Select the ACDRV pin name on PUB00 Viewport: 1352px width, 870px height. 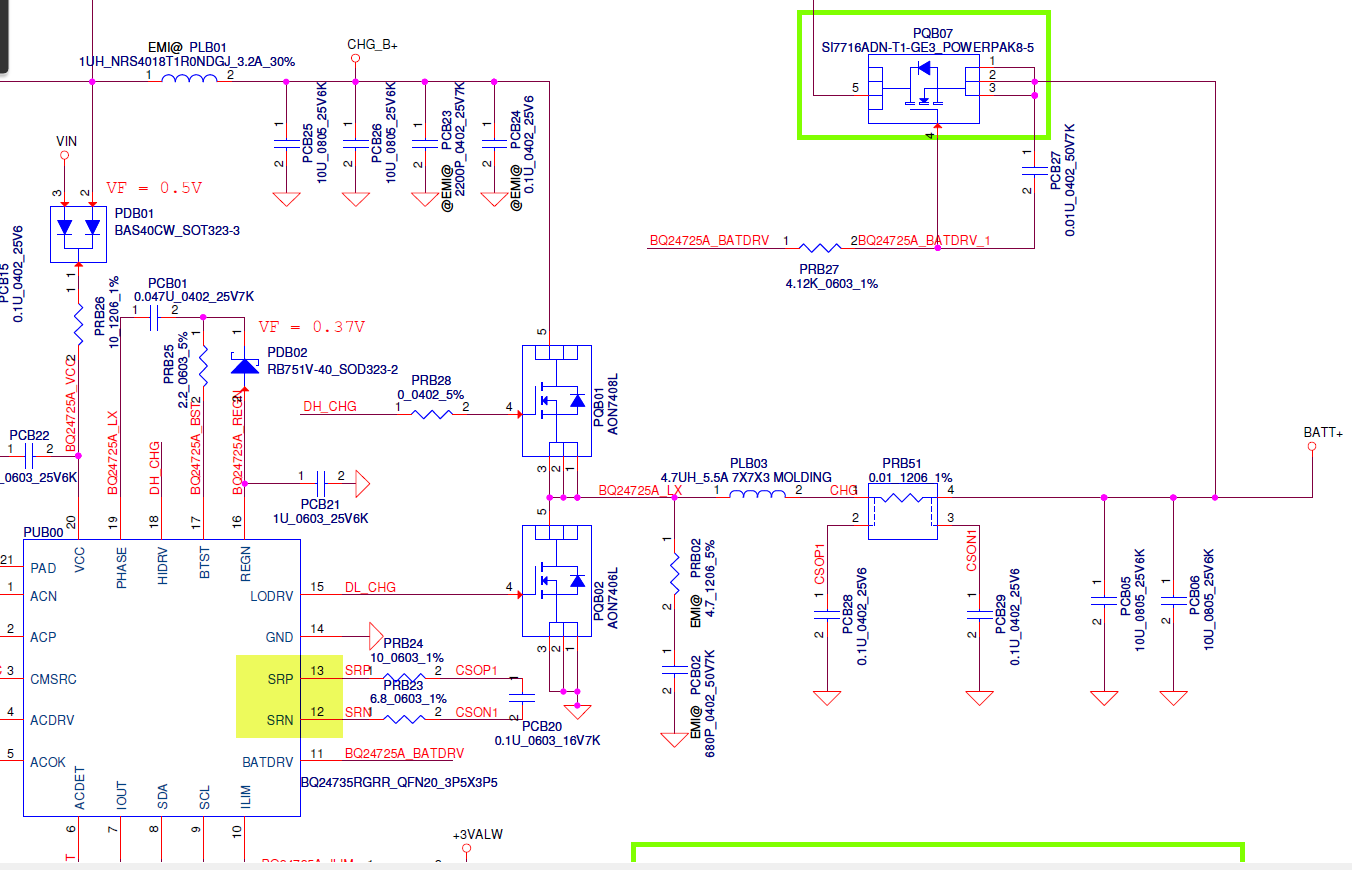click(52, 720)
